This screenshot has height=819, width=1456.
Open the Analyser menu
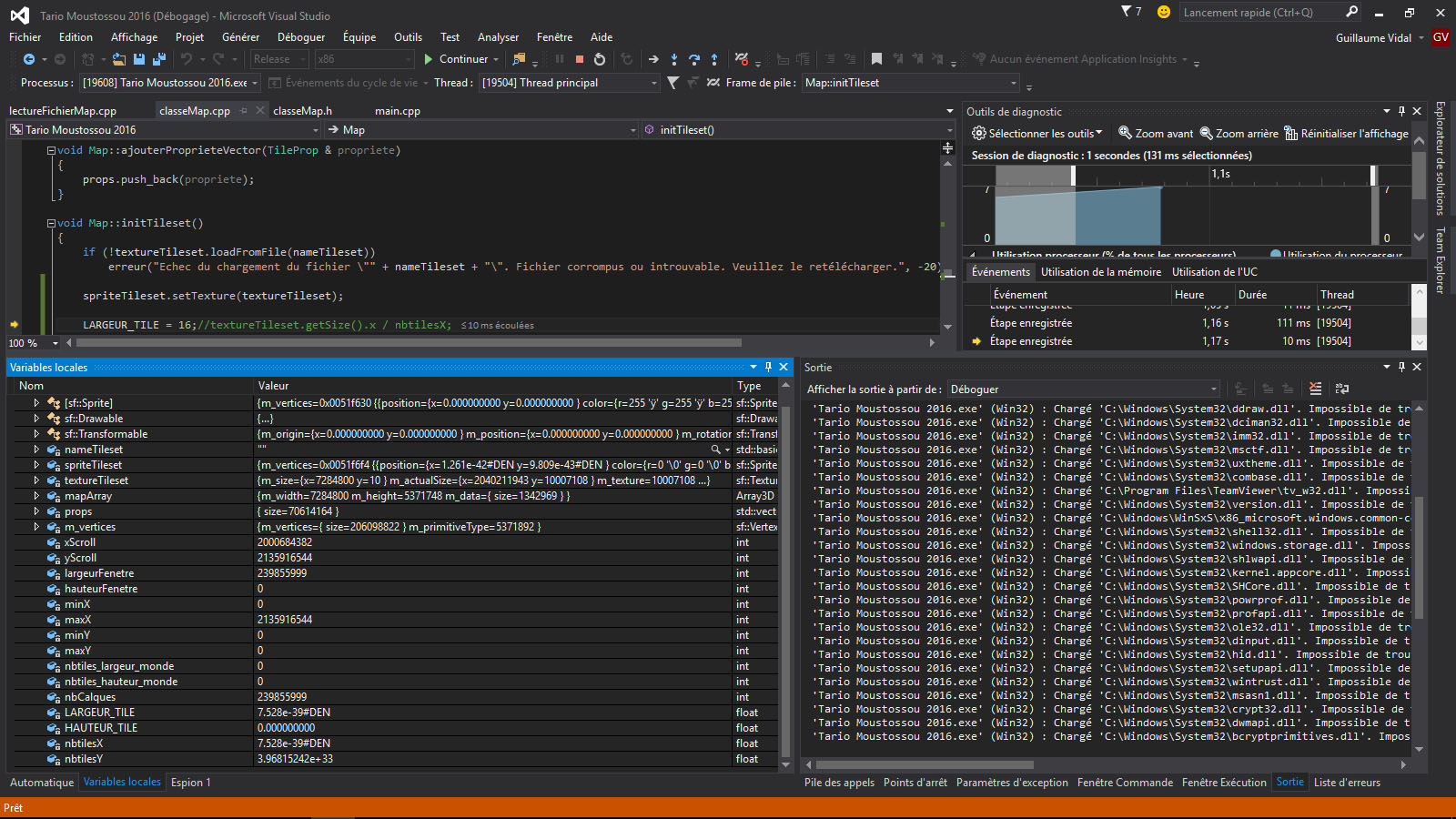pos(498,37)
